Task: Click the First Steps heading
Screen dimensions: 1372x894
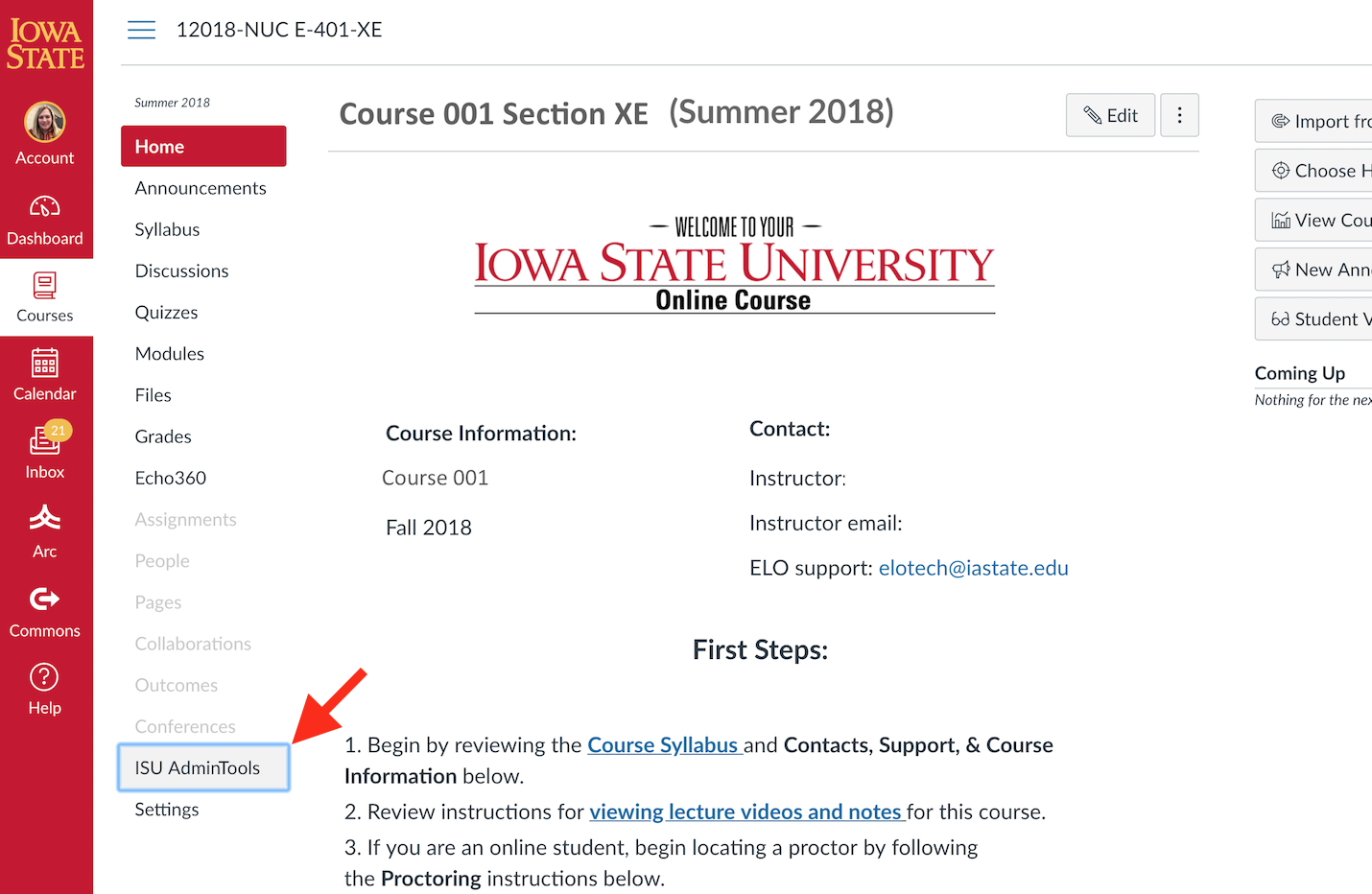Action: 760,650
